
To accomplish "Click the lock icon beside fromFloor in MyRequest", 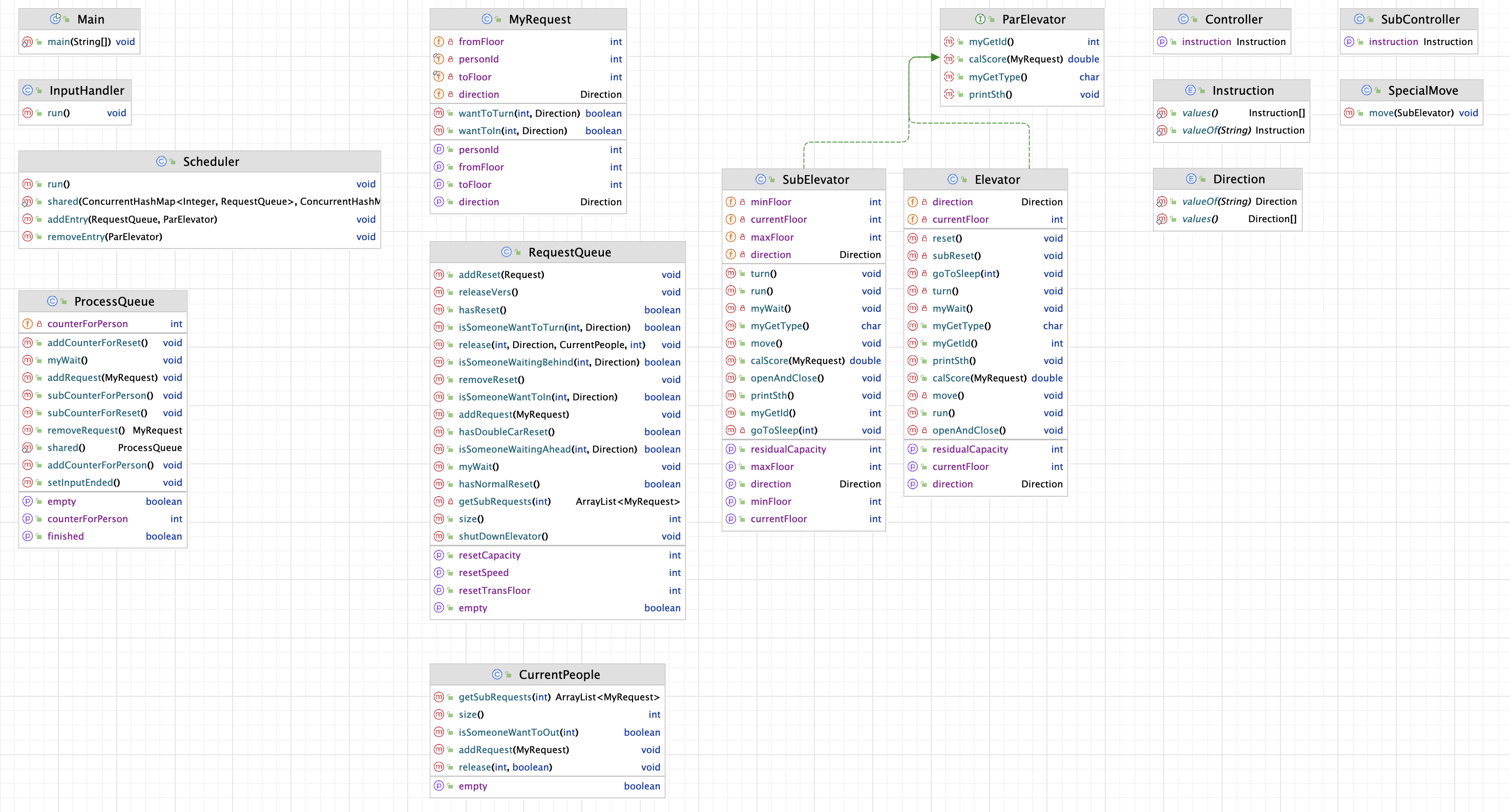I will point(451,41).
